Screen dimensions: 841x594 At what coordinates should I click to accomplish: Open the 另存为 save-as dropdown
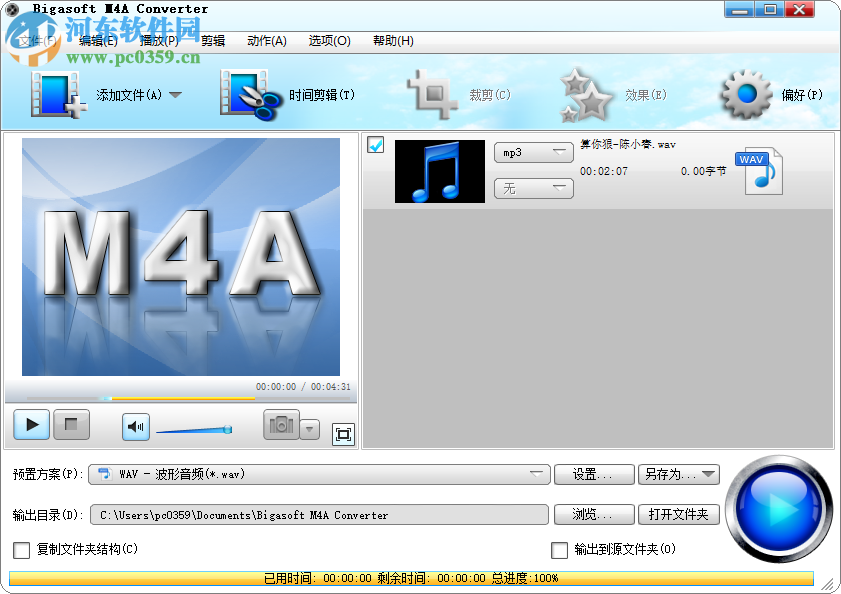709,475
